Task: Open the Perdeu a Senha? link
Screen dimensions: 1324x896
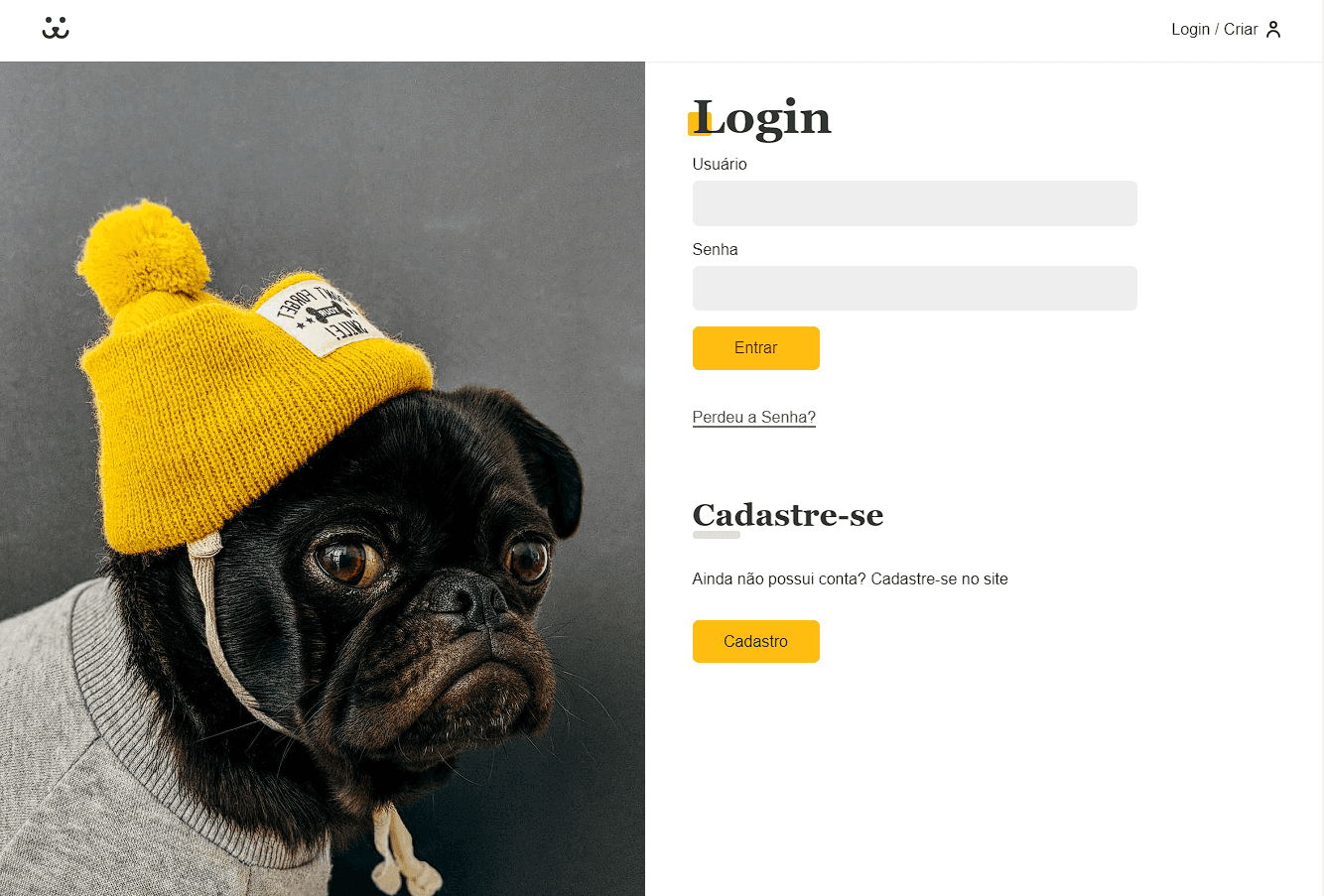Action: coord(753,418)
